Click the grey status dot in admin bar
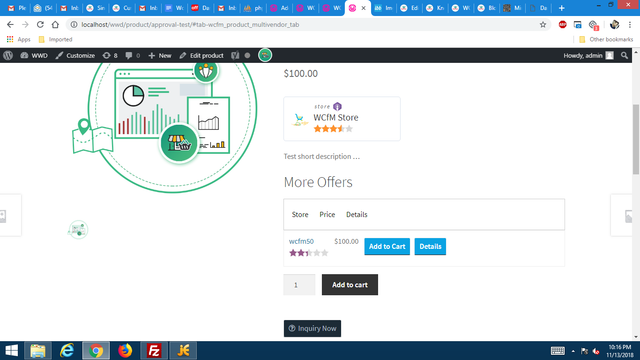Viewport: 640px width, 360px height. point(247,56)
